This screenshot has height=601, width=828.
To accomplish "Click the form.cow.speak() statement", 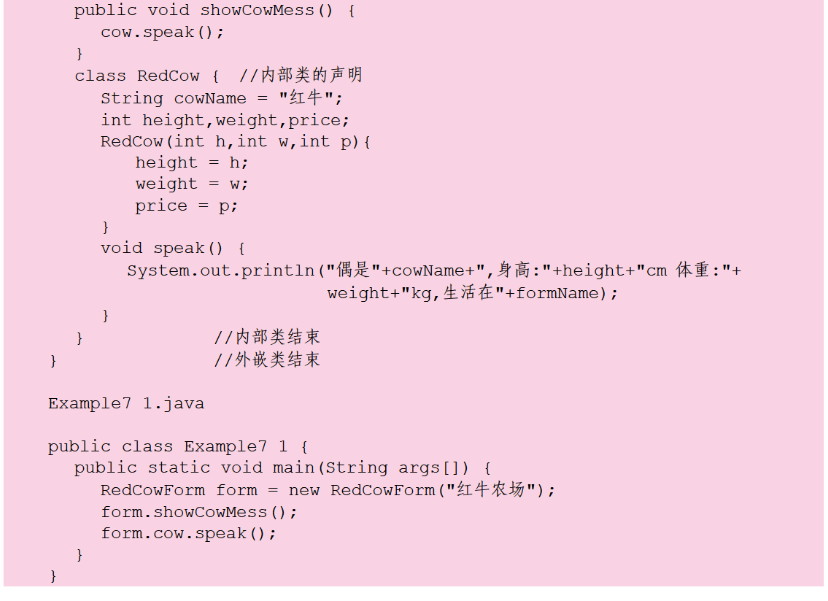I will [188, 534].
